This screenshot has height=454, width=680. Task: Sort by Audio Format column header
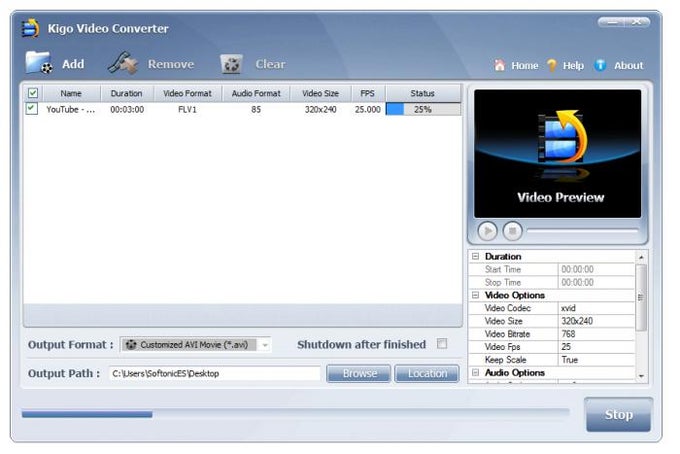[256, 93]
